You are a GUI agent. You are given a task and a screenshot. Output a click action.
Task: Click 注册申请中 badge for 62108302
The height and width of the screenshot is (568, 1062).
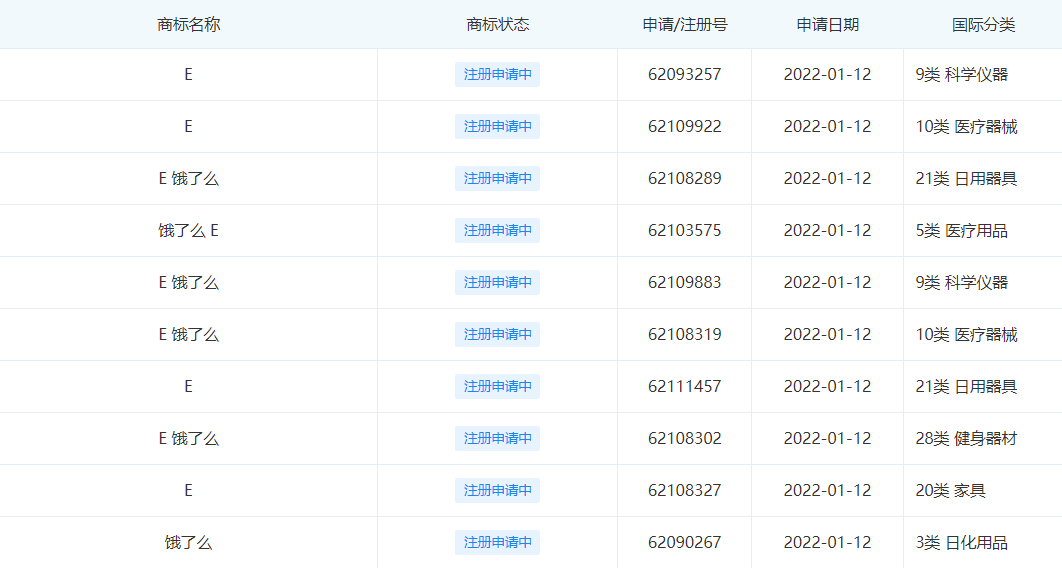pos(497,439)
